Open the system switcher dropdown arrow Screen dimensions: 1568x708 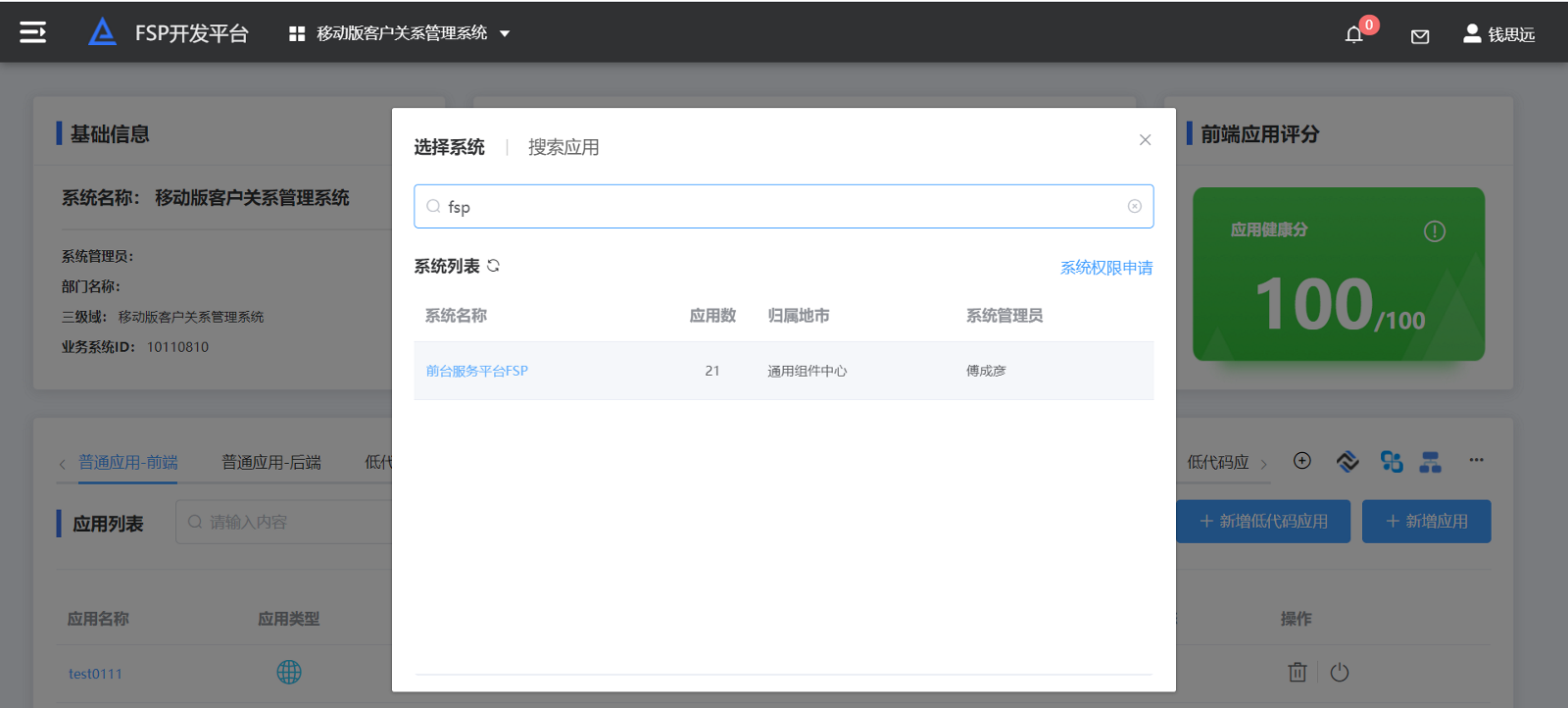point(505,34)
